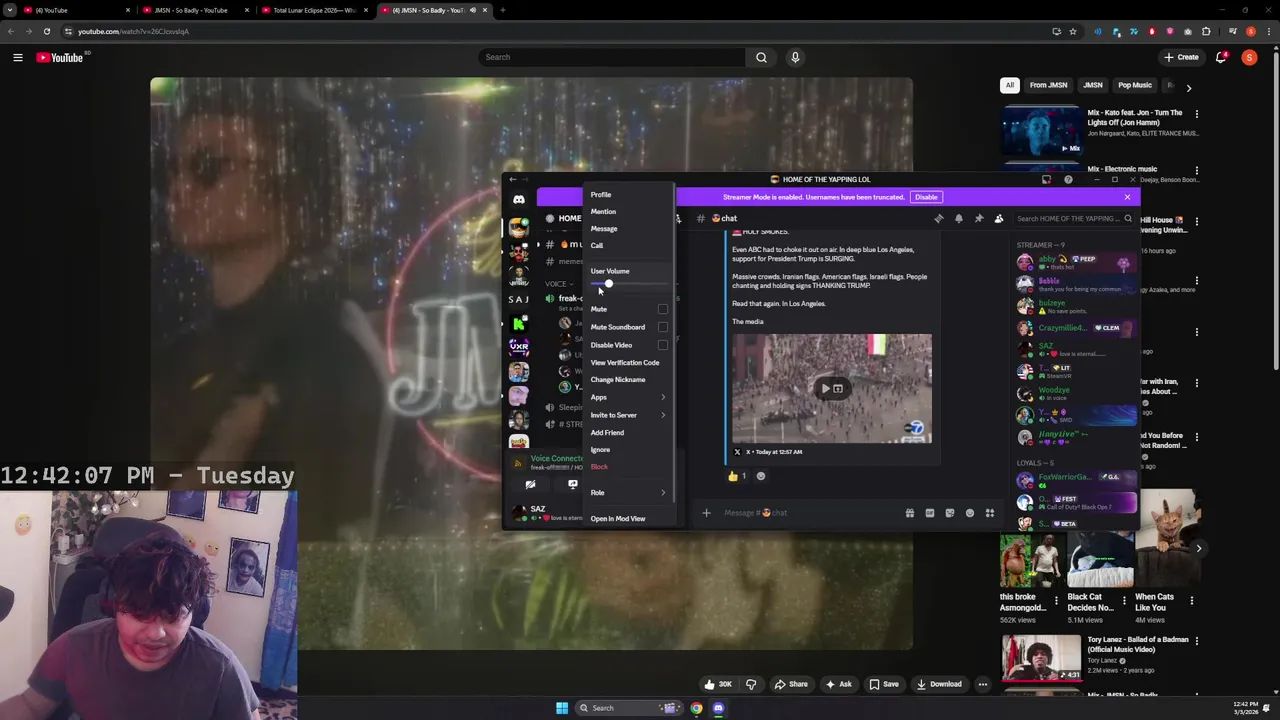Click Download button under video
This screenshot has height=720, width=1280.
pos(938,684)
